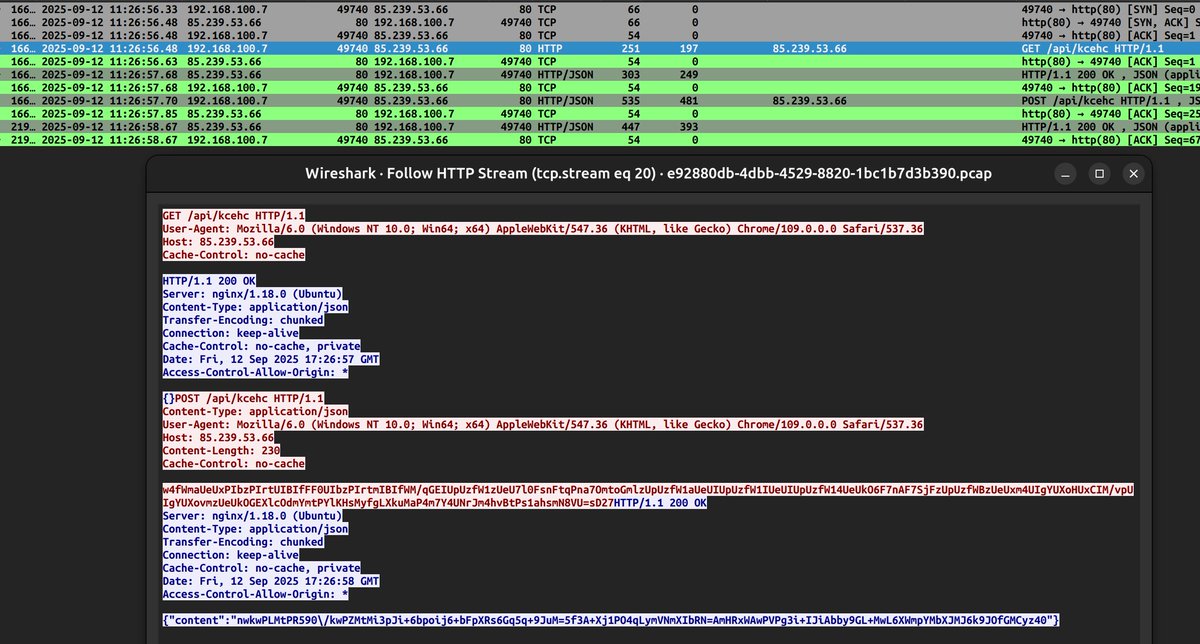Click the POST payload line starting 'w4fWmaUeUx'

click(x=648, y=489)
